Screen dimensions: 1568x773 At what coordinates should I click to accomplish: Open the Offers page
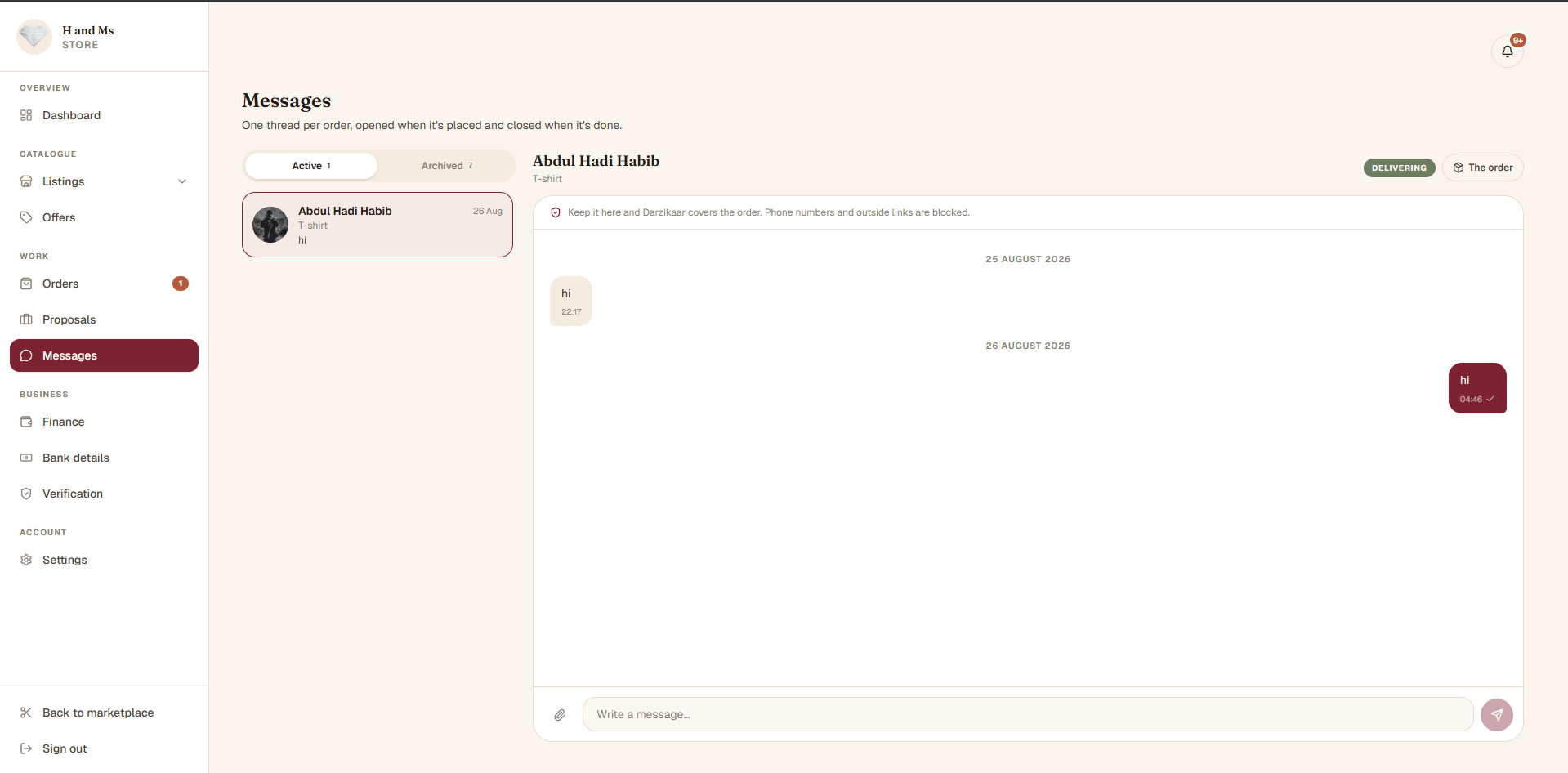pyautogui.click(x=104, y=217)
